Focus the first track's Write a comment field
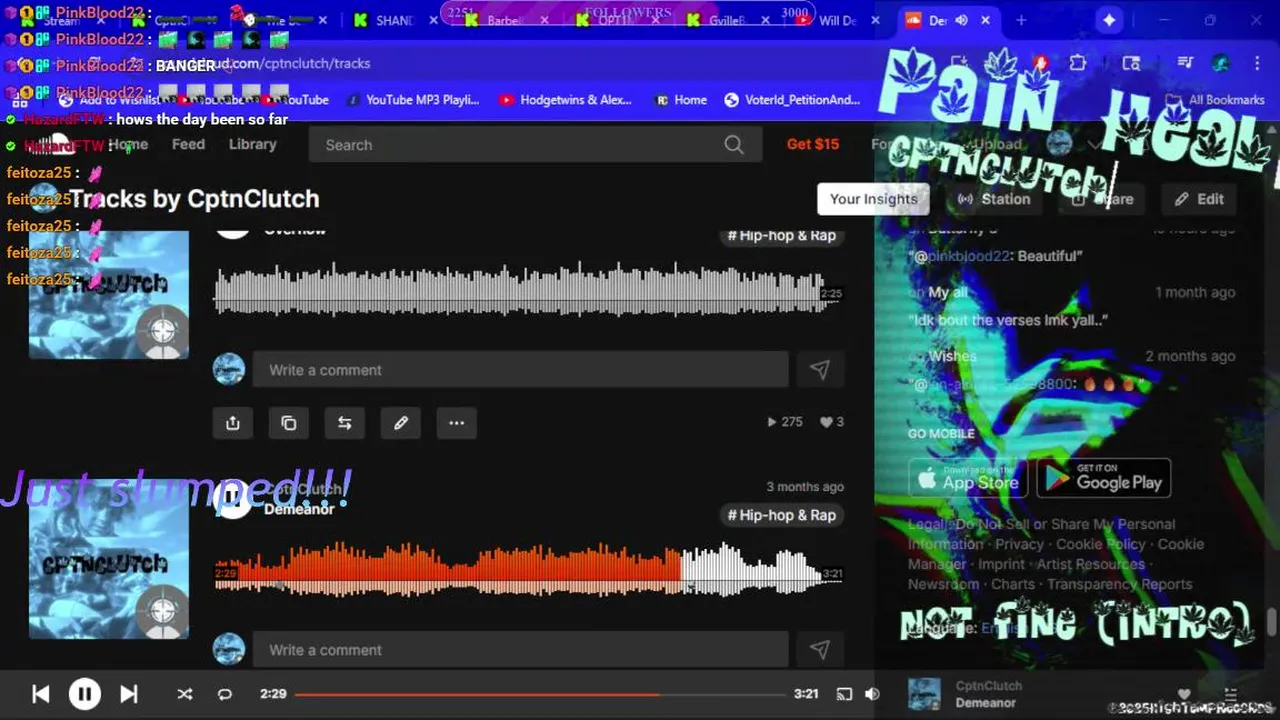The image size is (1280, 720). tap(520, 370)
